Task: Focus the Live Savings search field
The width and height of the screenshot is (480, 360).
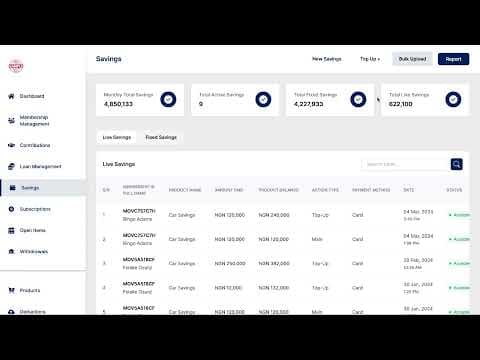Action: click(x=406, y=164)
